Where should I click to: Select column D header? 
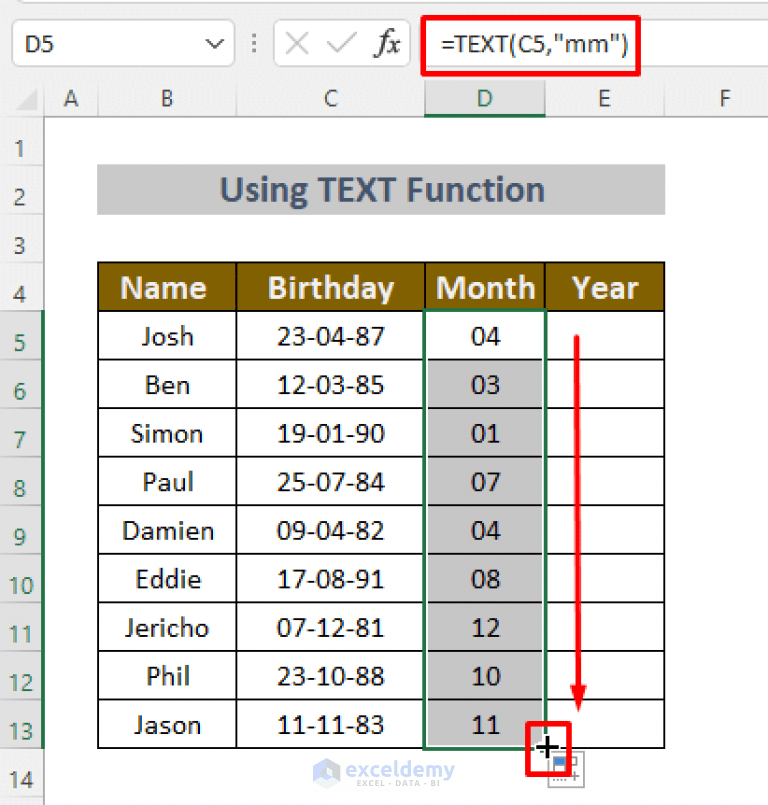click(x=485, y=99)
